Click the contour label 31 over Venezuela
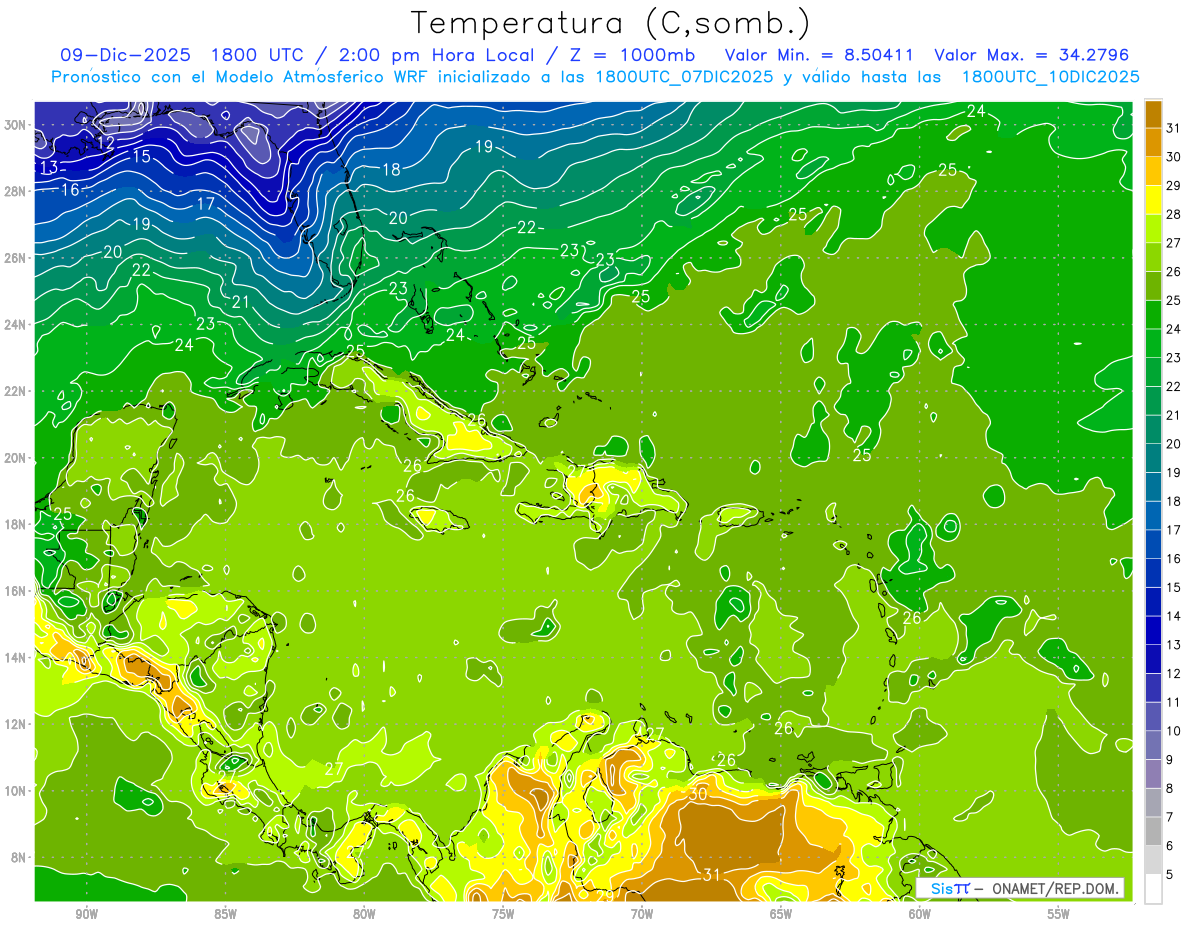The height and width of the screenshot is (927, 1200). [712, 875]
